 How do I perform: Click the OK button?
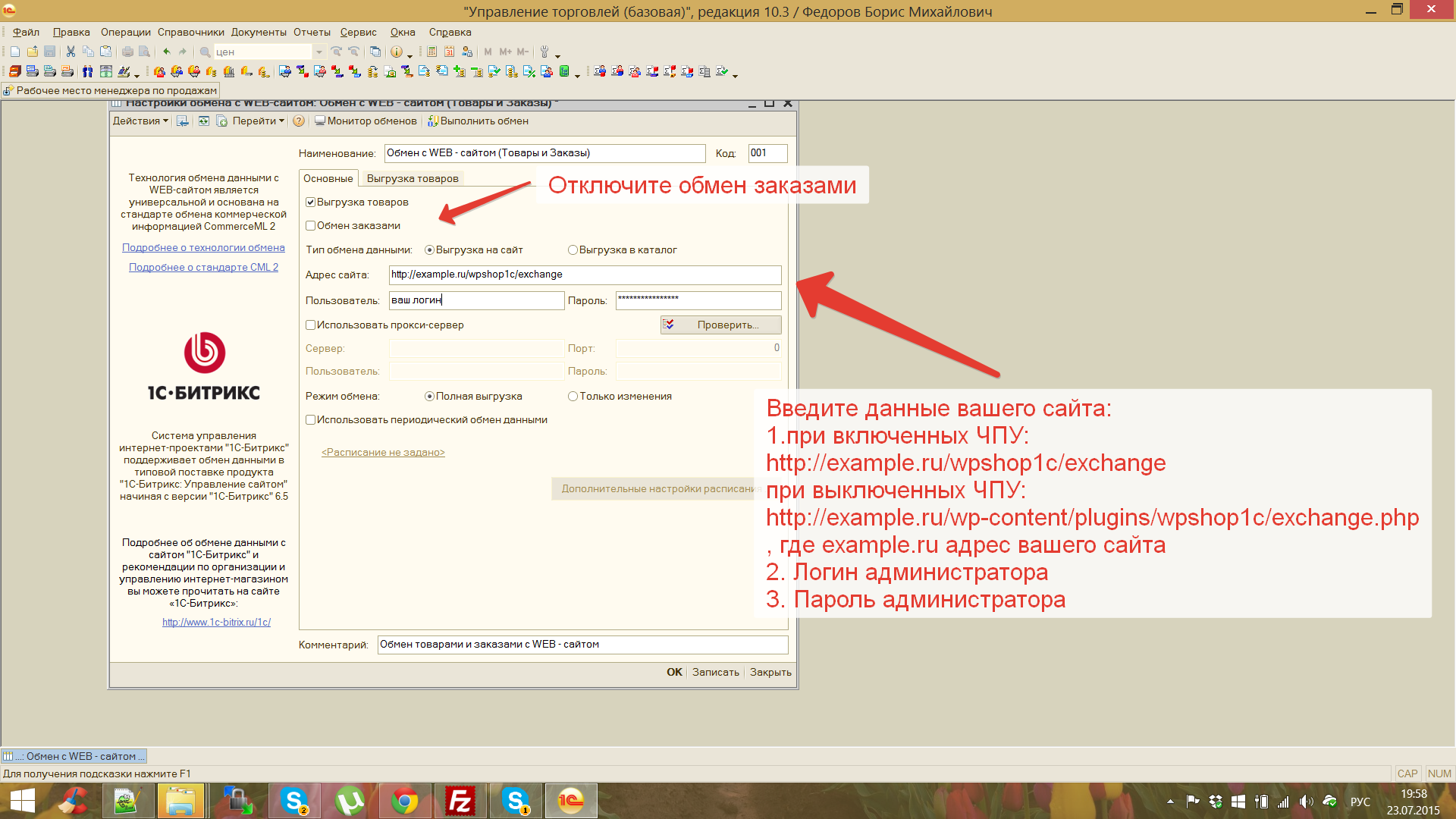(674, 673)
